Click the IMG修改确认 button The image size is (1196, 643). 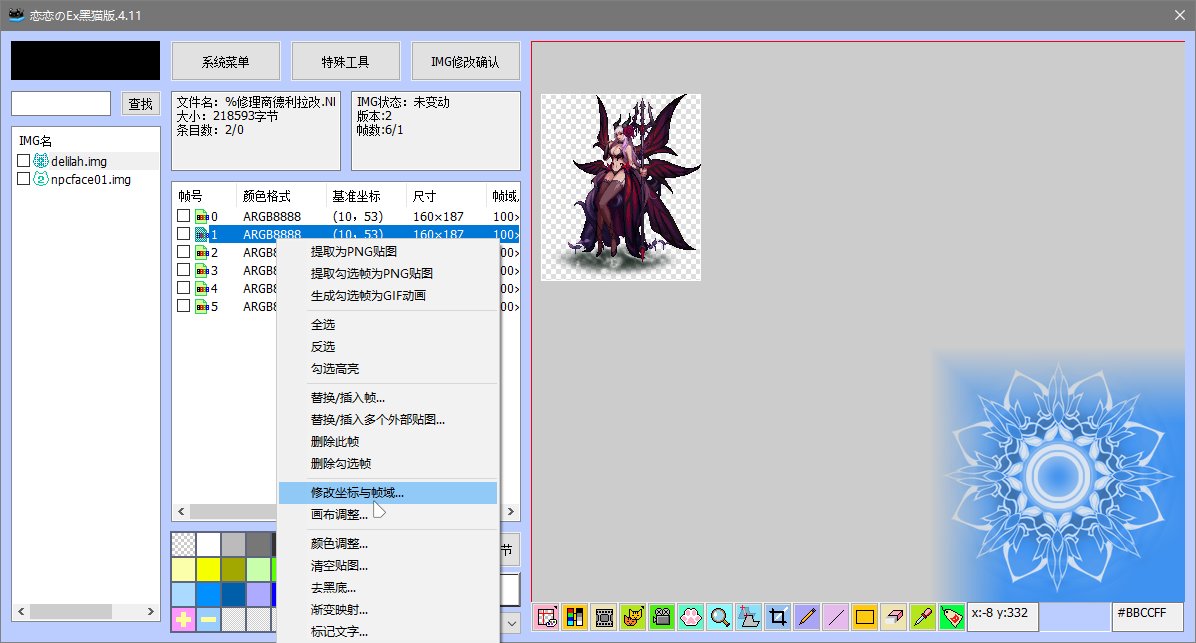pos(465,62)
